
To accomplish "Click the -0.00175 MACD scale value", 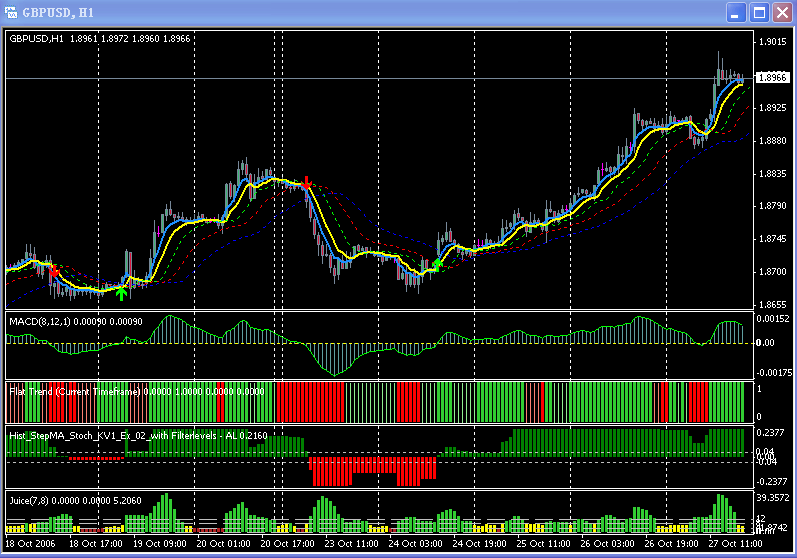I will 774,373.
